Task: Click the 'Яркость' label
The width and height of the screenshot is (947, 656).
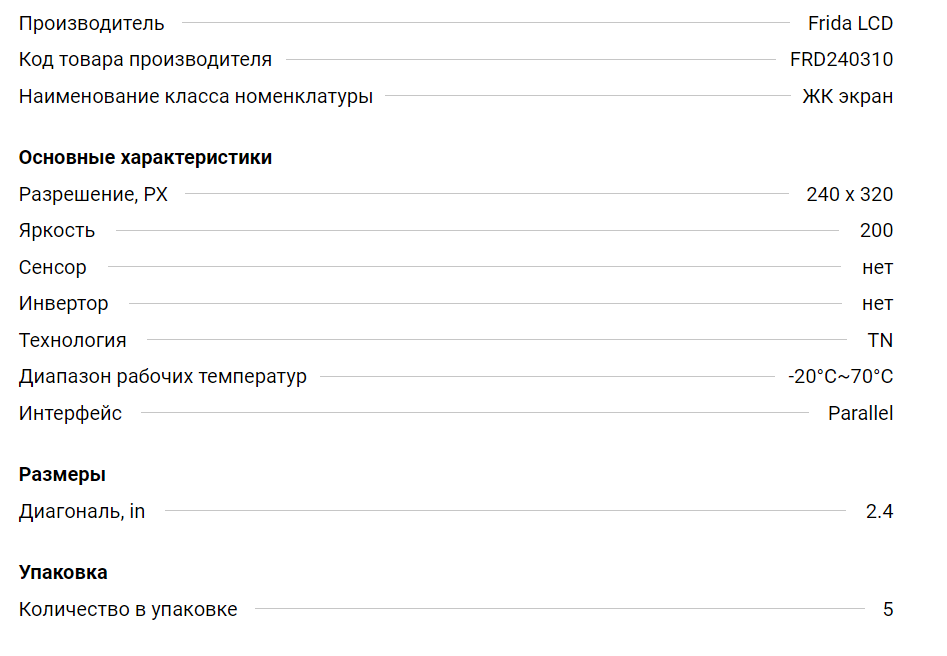Action: click(x=57, y=230)
